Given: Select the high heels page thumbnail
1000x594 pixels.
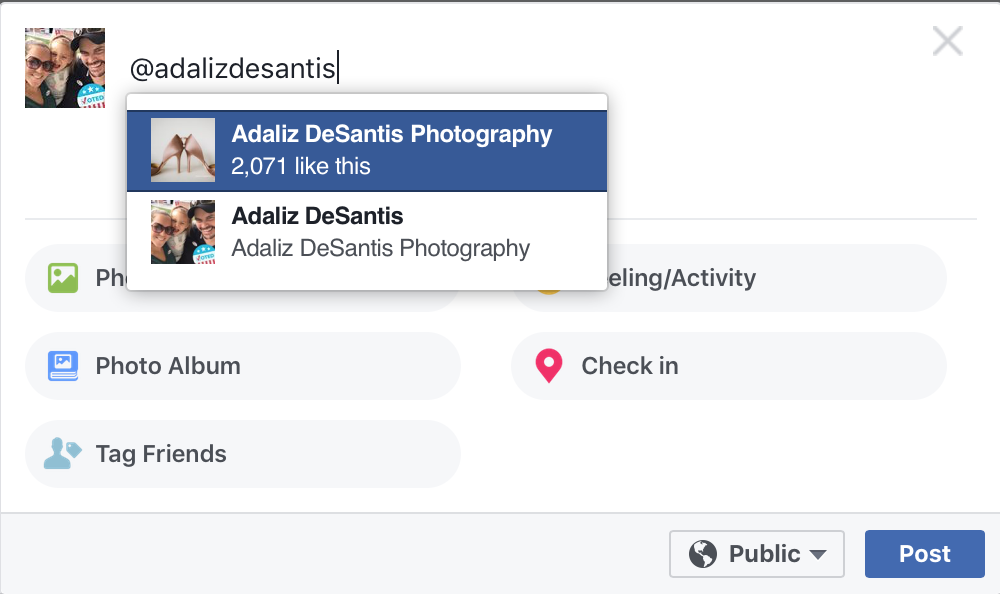Looking at the screenshot, I should [x=183, y=150].
